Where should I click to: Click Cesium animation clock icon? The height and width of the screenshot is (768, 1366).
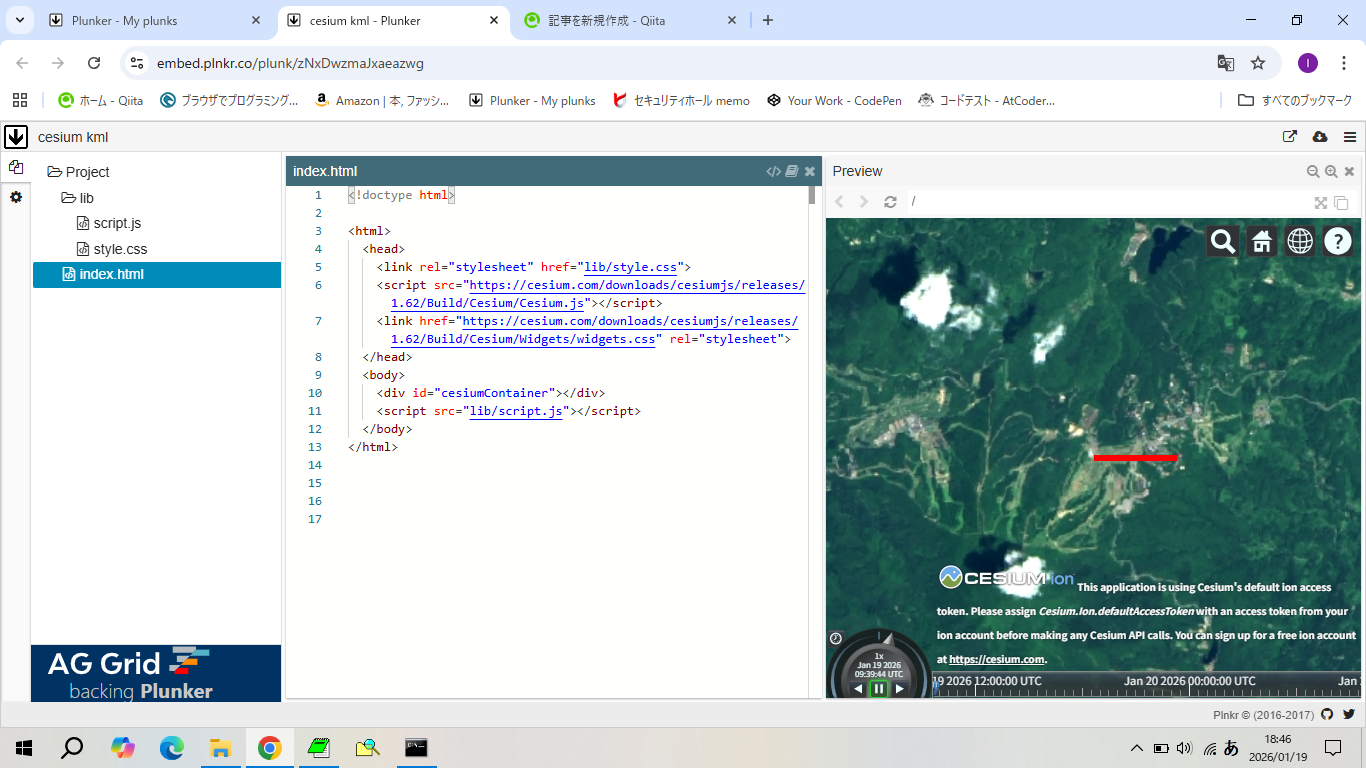click(836, 638)
